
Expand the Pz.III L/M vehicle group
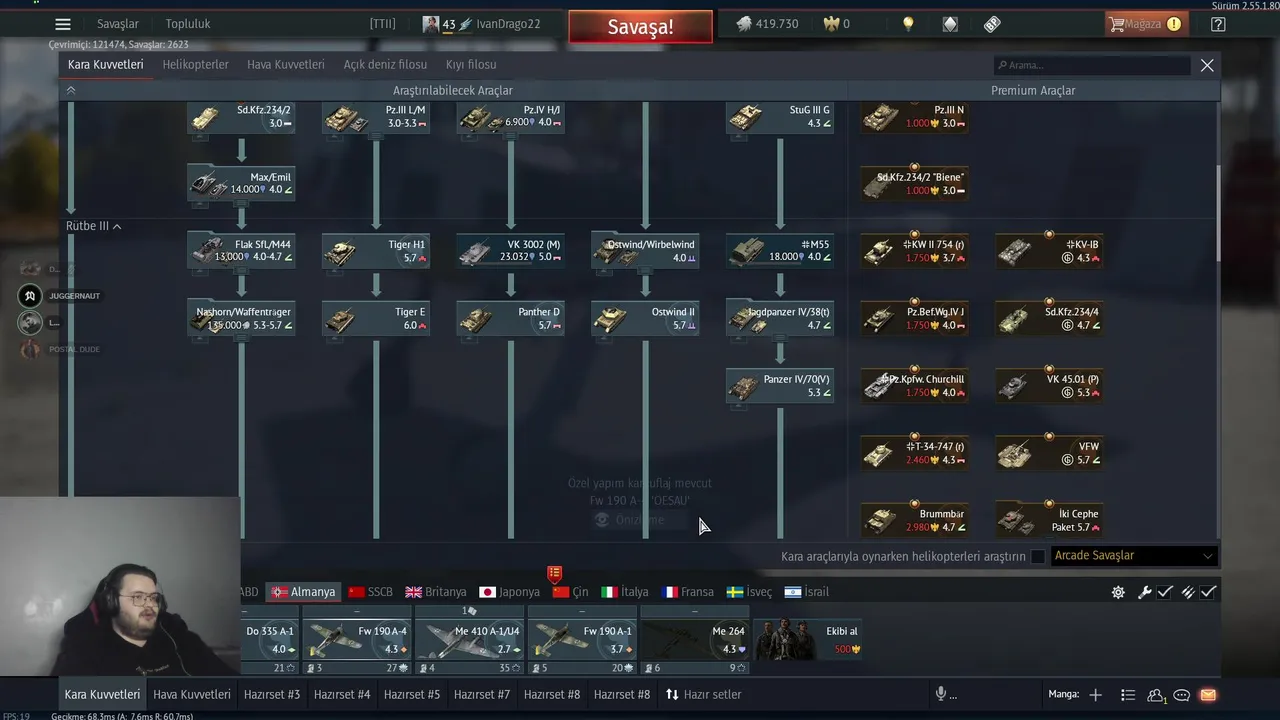(376, 118)
